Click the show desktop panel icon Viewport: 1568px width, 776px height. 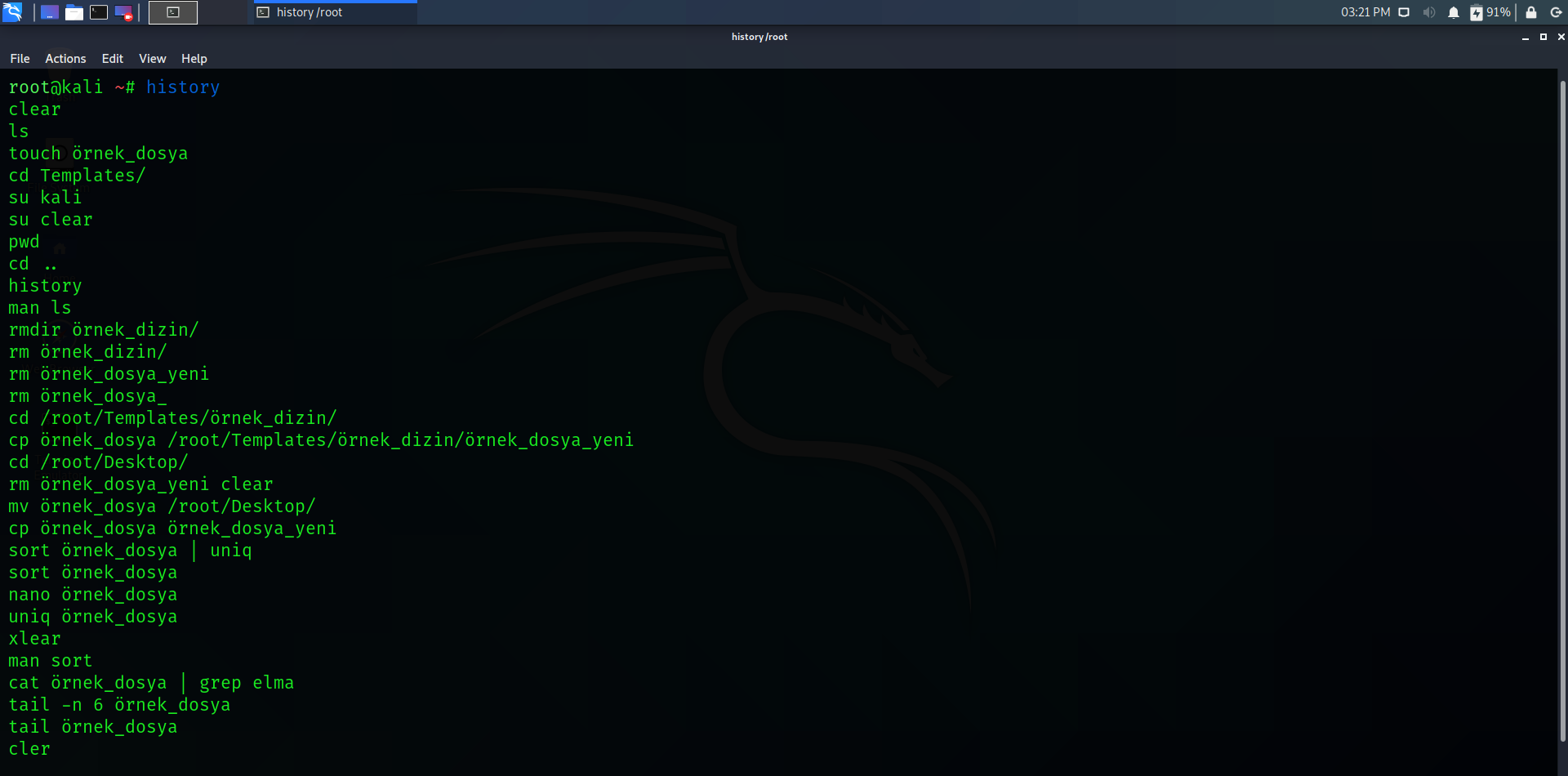click(x=49, y=12)
